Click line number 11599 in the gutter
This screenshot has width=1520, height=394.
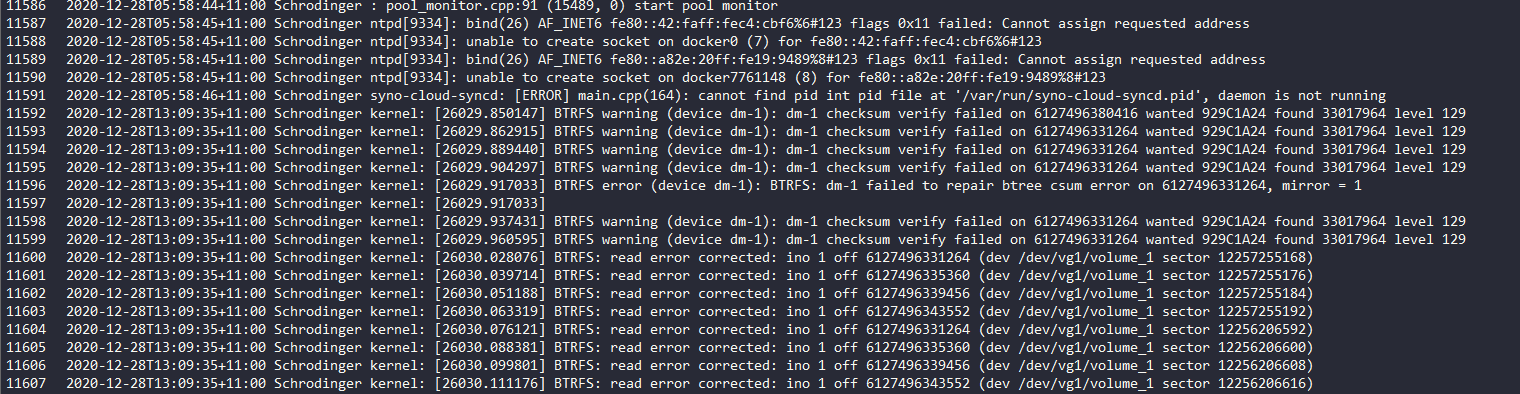point(25,239)
